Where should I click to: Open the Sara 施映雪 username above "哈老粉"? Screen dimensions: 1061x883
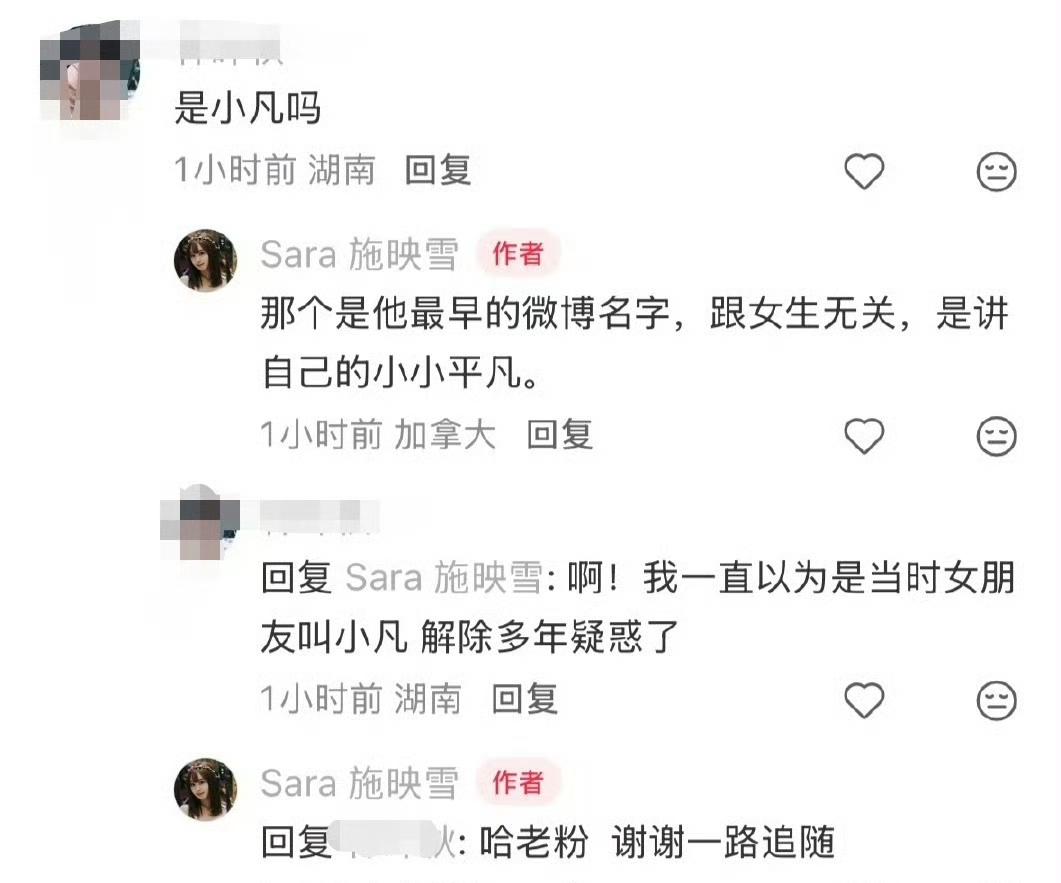(x=359, y=784)
